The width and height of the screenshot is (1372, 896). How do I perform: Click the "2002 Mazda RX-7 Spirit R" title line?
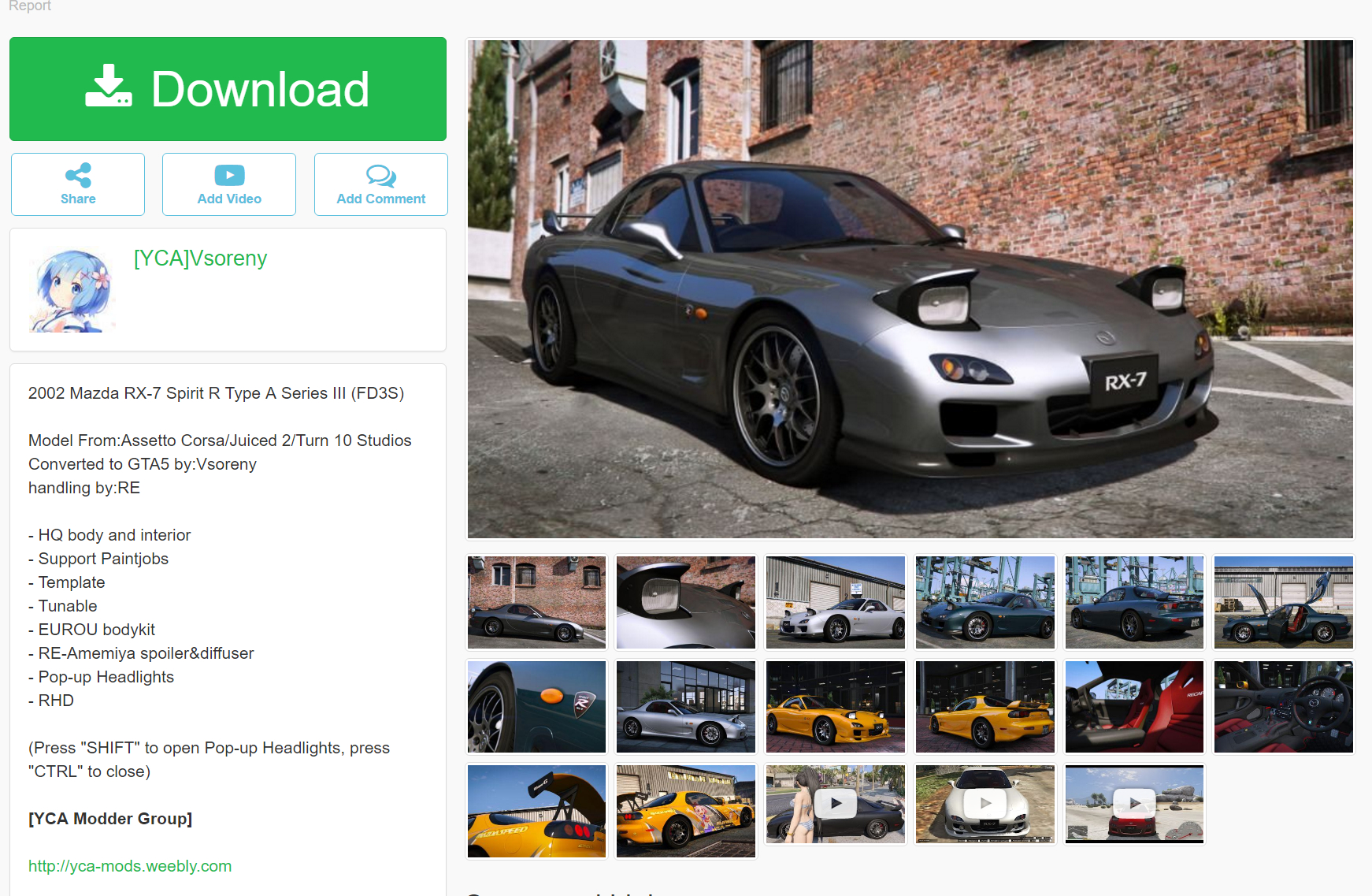(x=217, y=393)
